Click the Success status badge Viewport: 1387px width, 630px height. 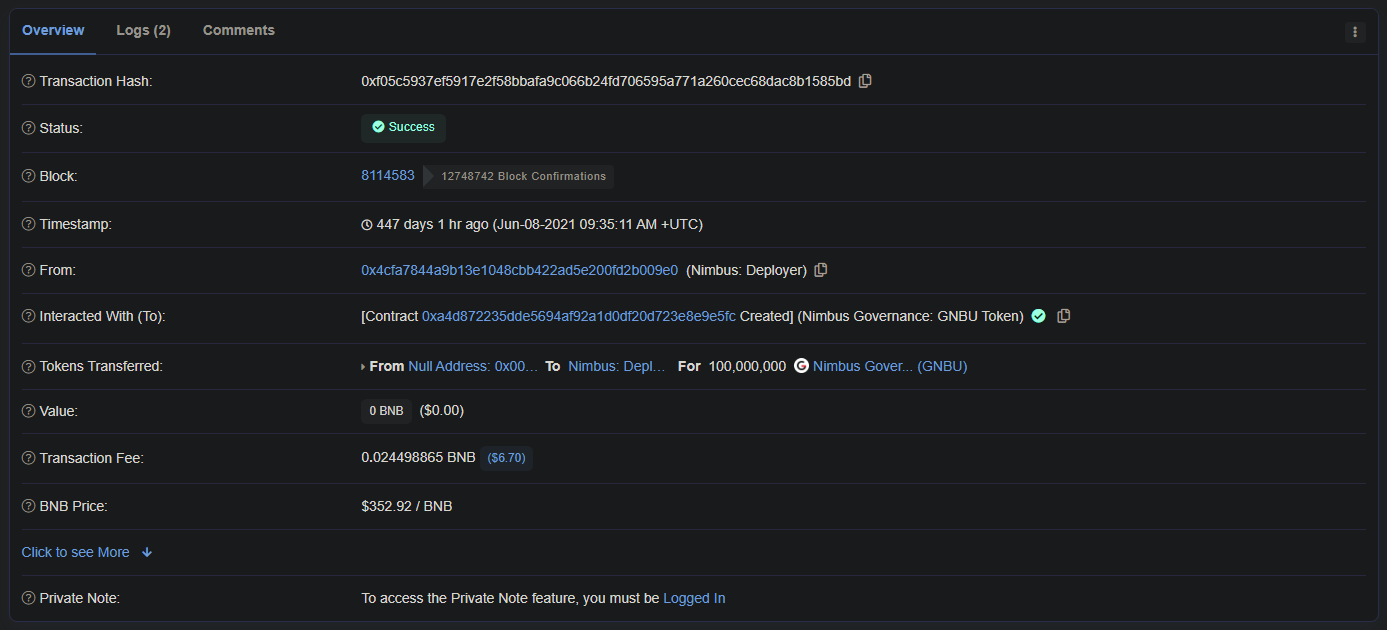tap(403, 127)
